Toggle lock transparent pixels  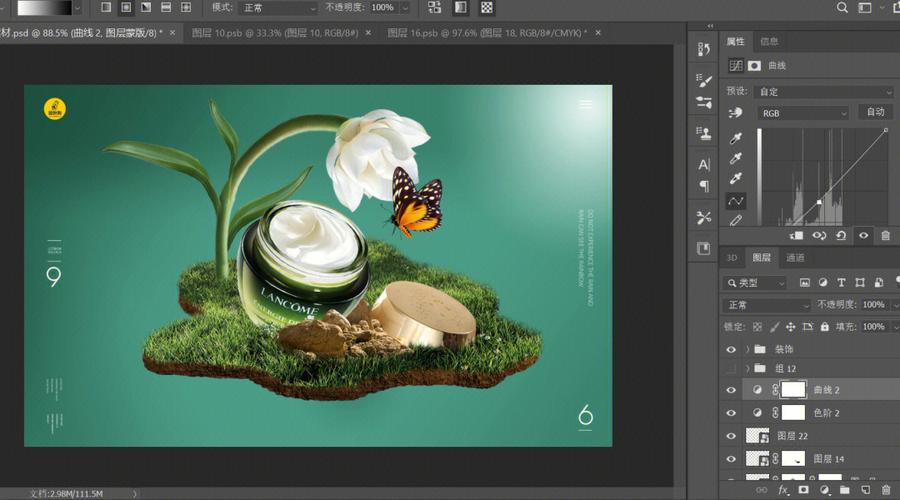click(758, 327)
